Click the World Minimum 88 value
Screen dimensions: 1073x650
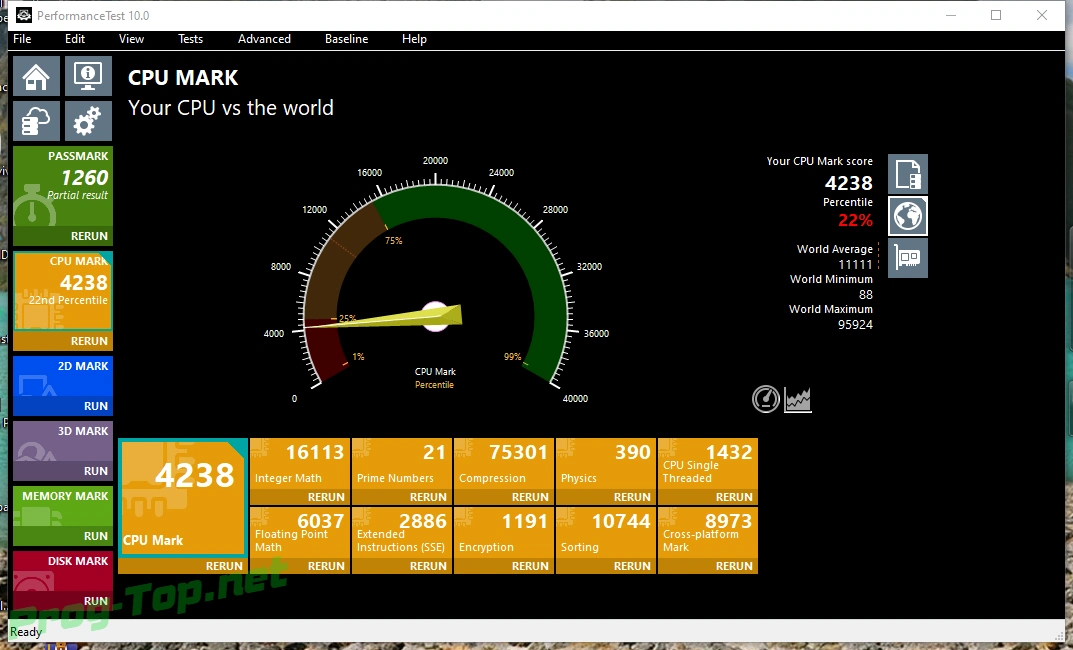[x=866, y=294]
